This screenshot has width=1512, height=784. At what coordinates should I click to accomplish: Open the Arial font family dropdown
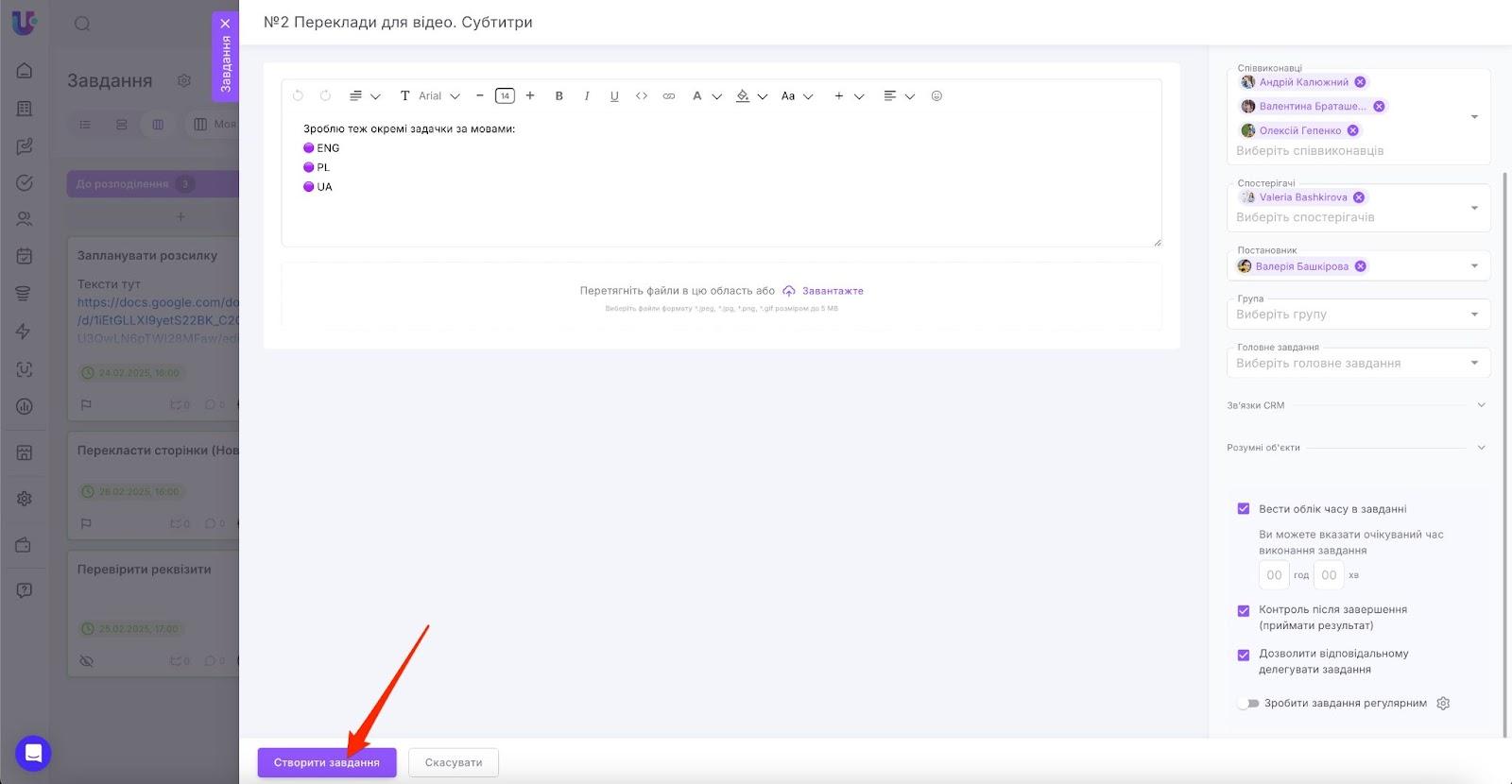[x=431, y=95]
